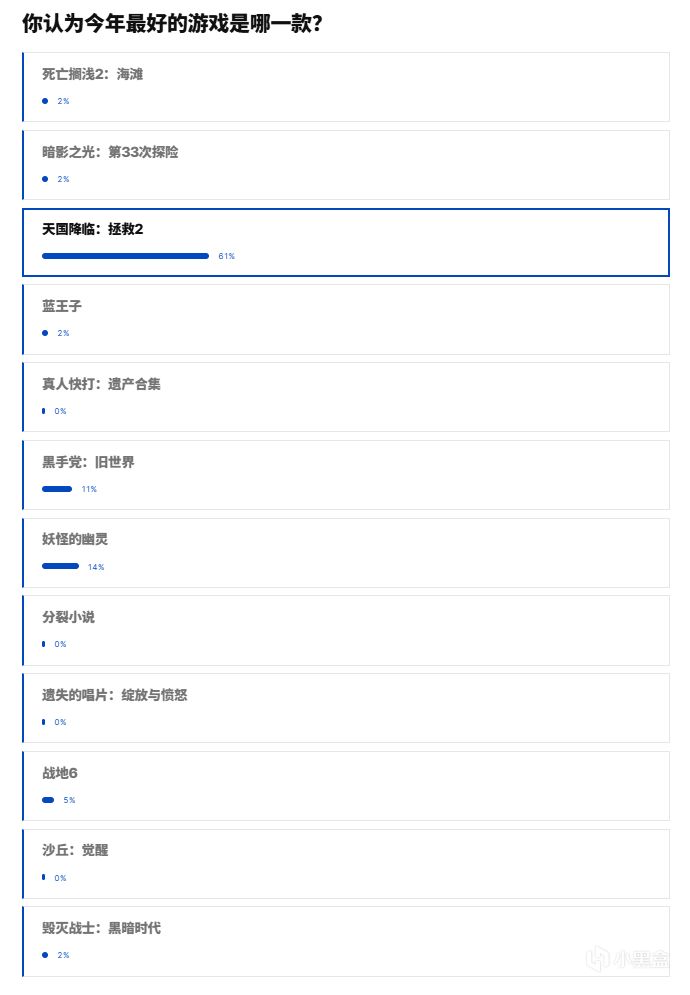The image size is (690, 995).
Task: Vote for 暗影之光：第33次探险
Action: 345,164
